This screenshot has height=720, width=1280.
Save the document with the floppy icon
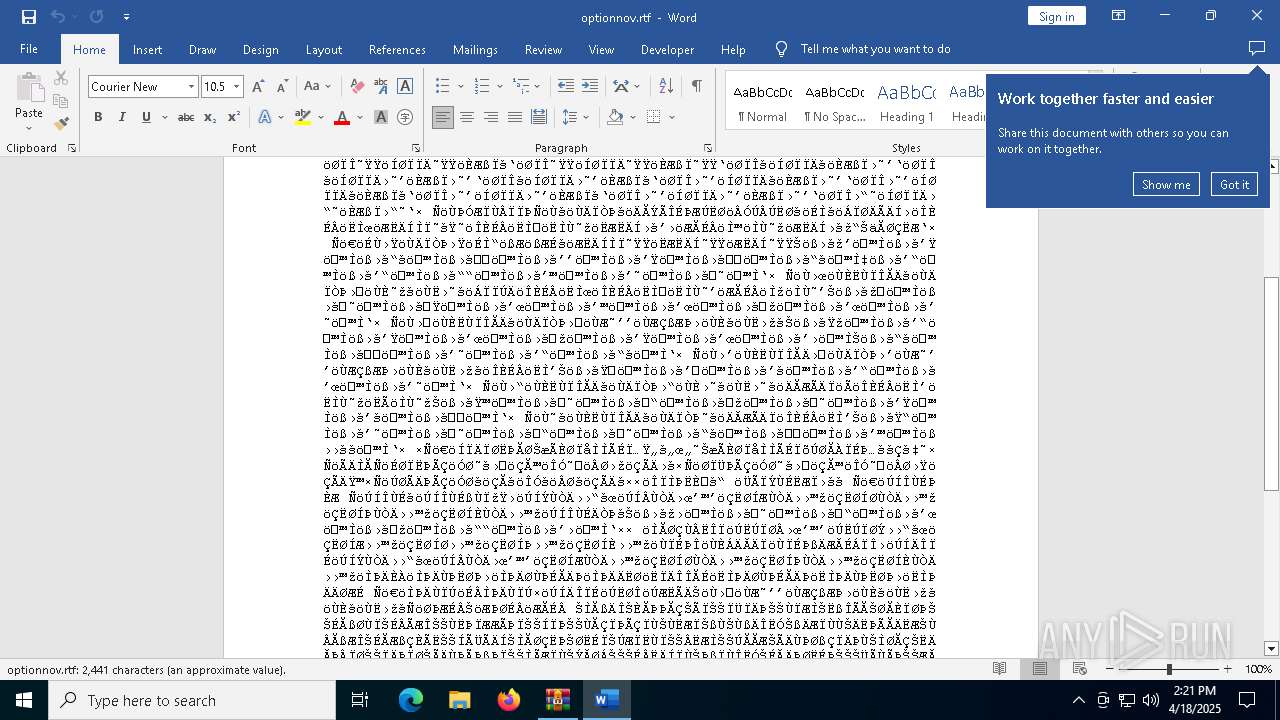(x=28, y=17)
